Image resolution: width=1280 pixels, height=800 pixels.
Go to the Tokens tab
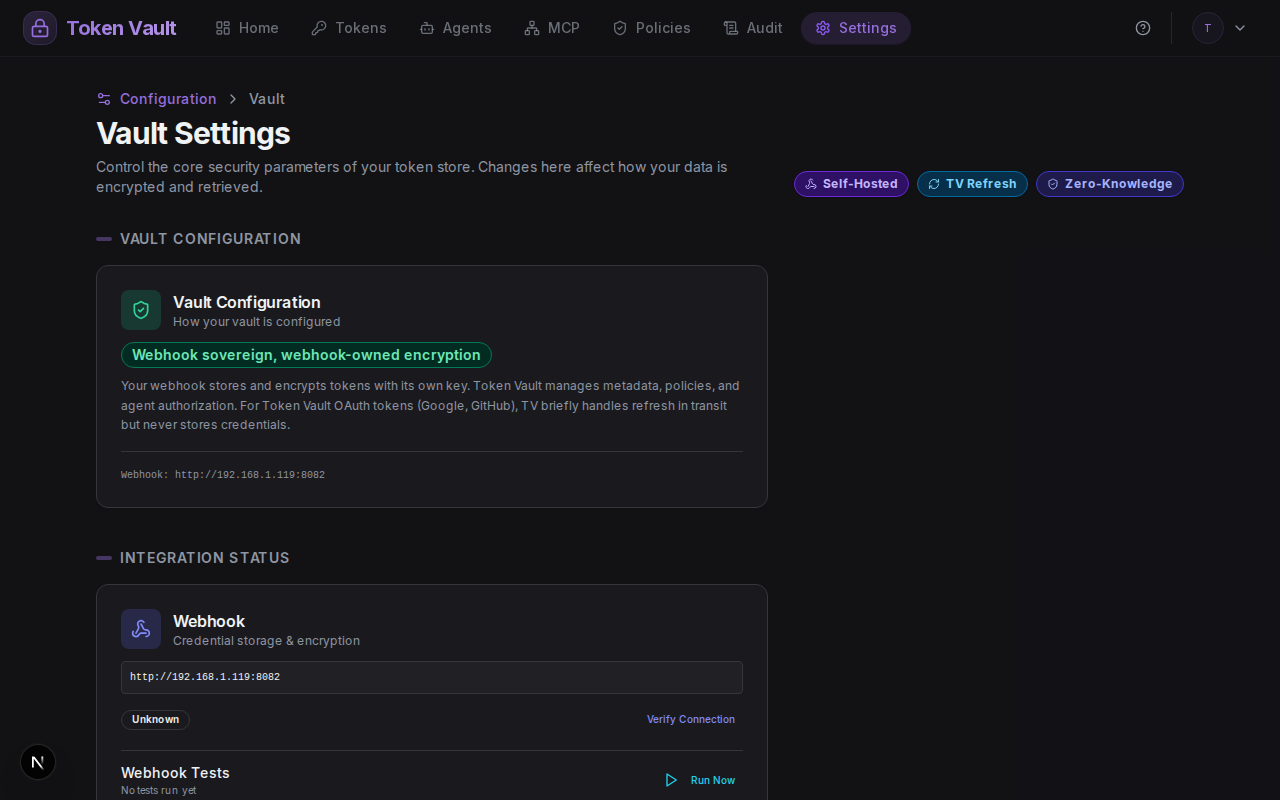tap(349, 28)
